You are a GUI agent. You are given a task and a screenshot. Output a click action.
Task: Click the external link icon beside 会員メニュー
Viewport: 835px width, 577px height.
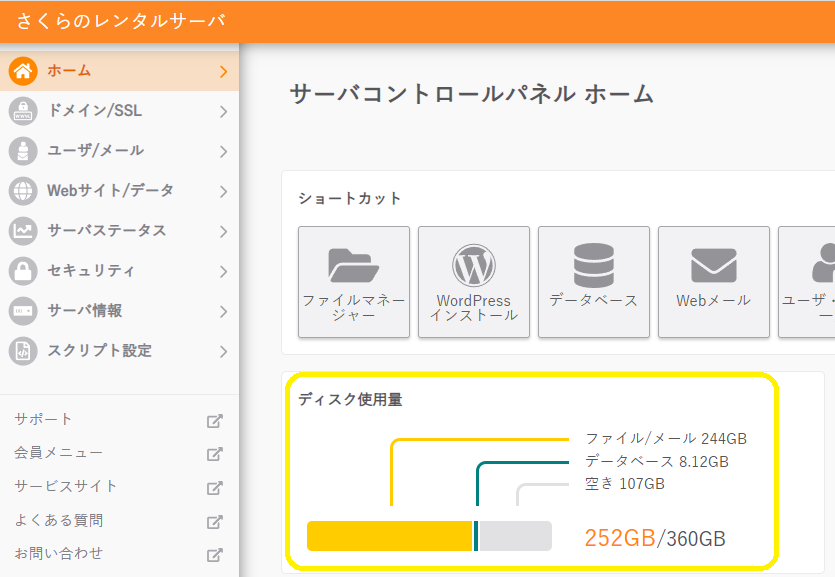tap(215, 454)
